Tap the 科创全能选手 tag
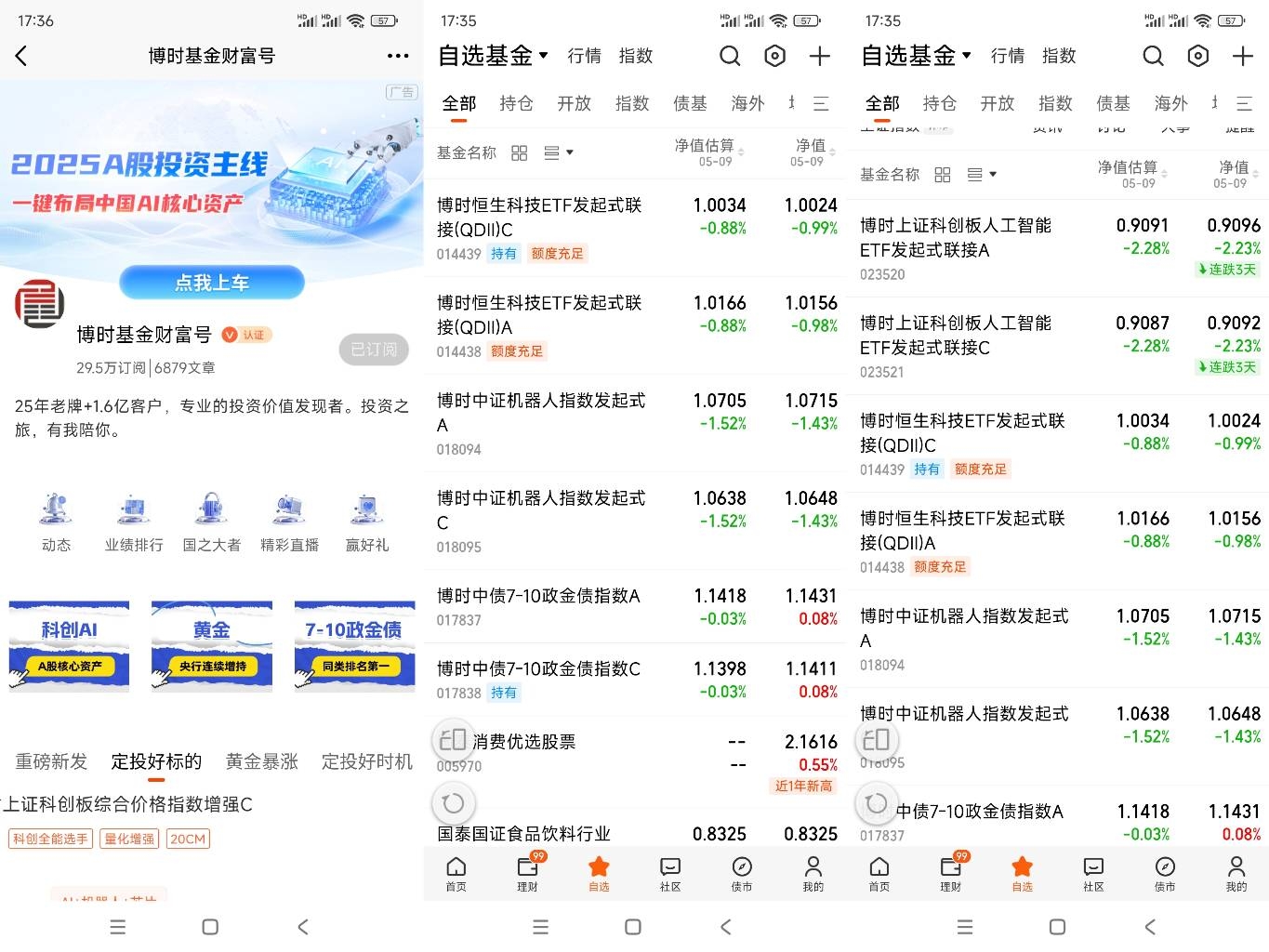Screen dimensions: 1269x952 coord(50,839)
